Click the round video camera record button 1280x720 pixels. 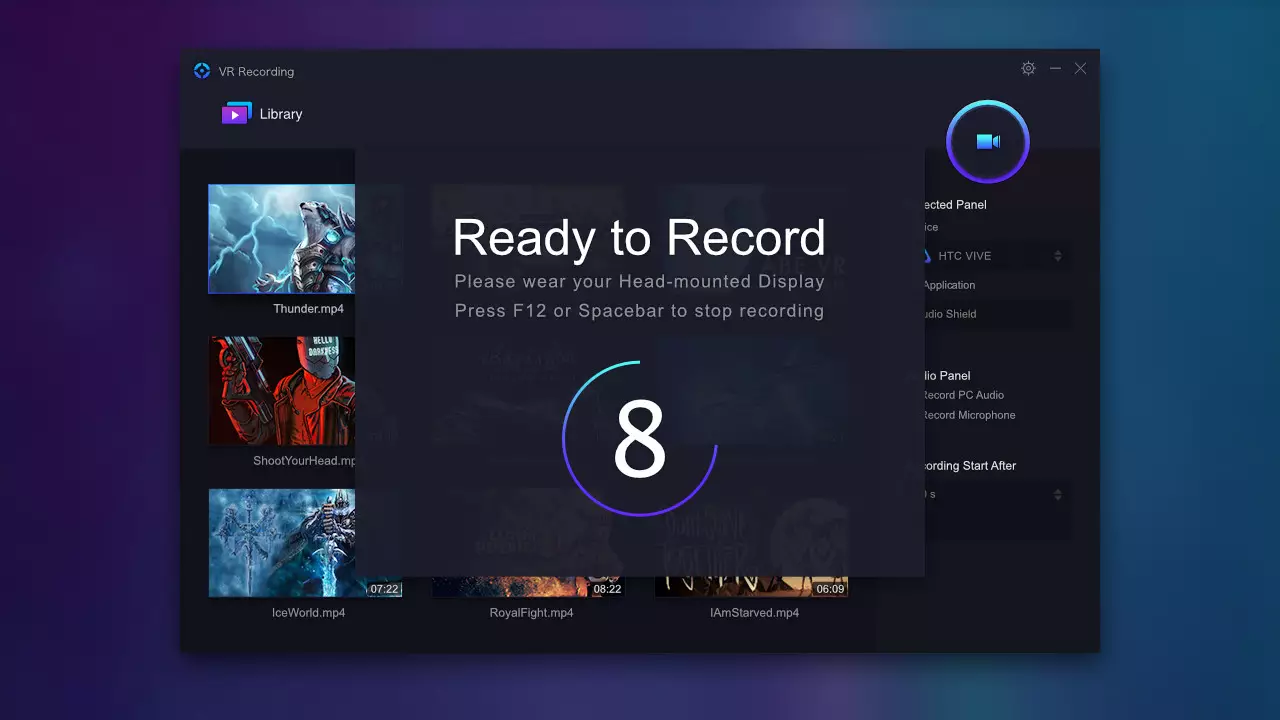[988, 142]
